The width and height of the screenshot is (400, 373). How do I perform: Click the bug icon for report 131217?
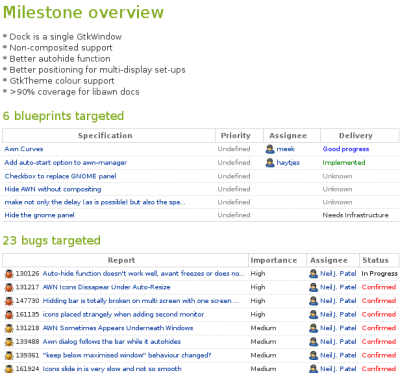(x=9, y=287)
